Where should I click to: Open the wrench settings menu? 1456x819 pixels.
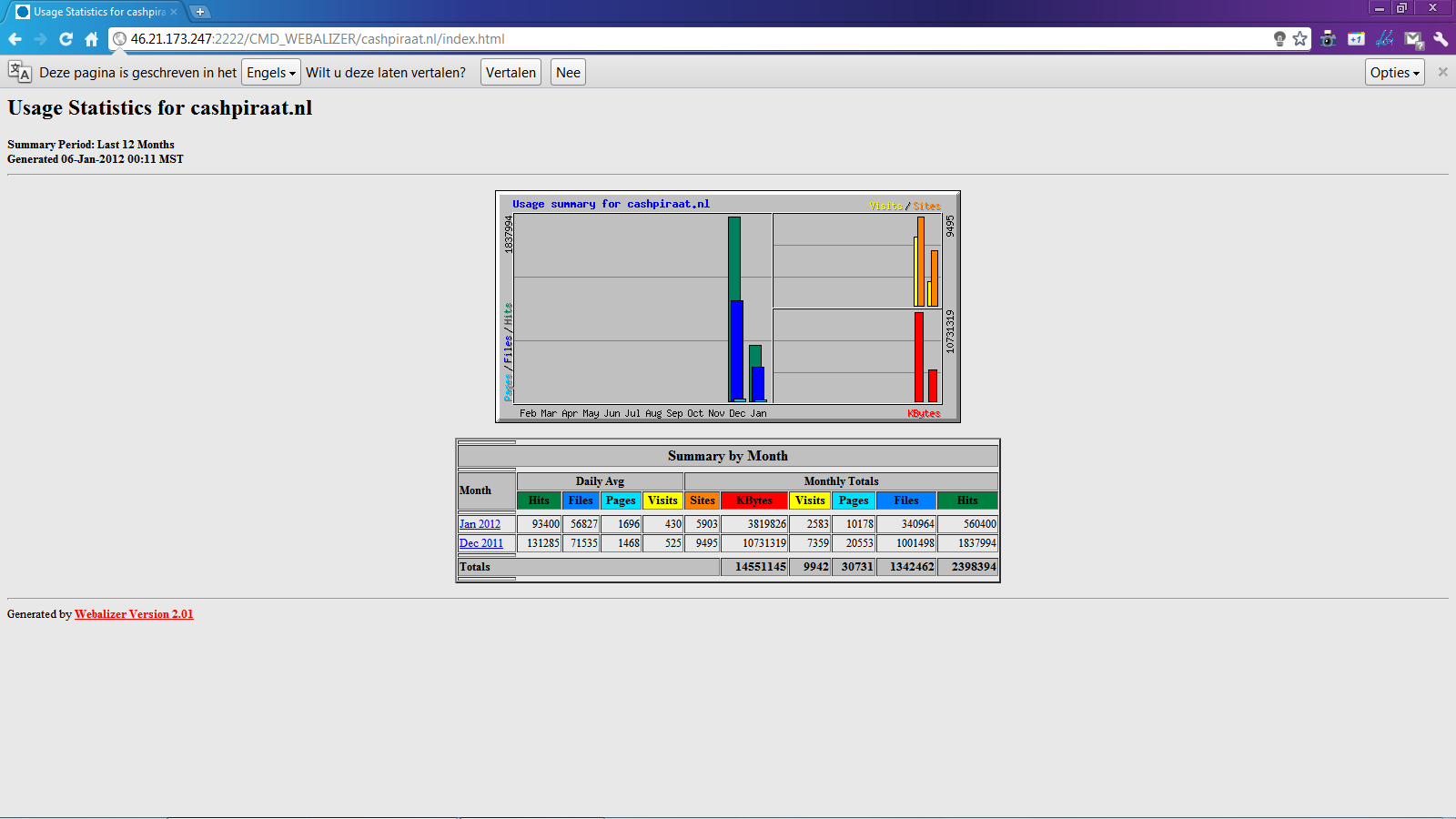point(1441,39)
